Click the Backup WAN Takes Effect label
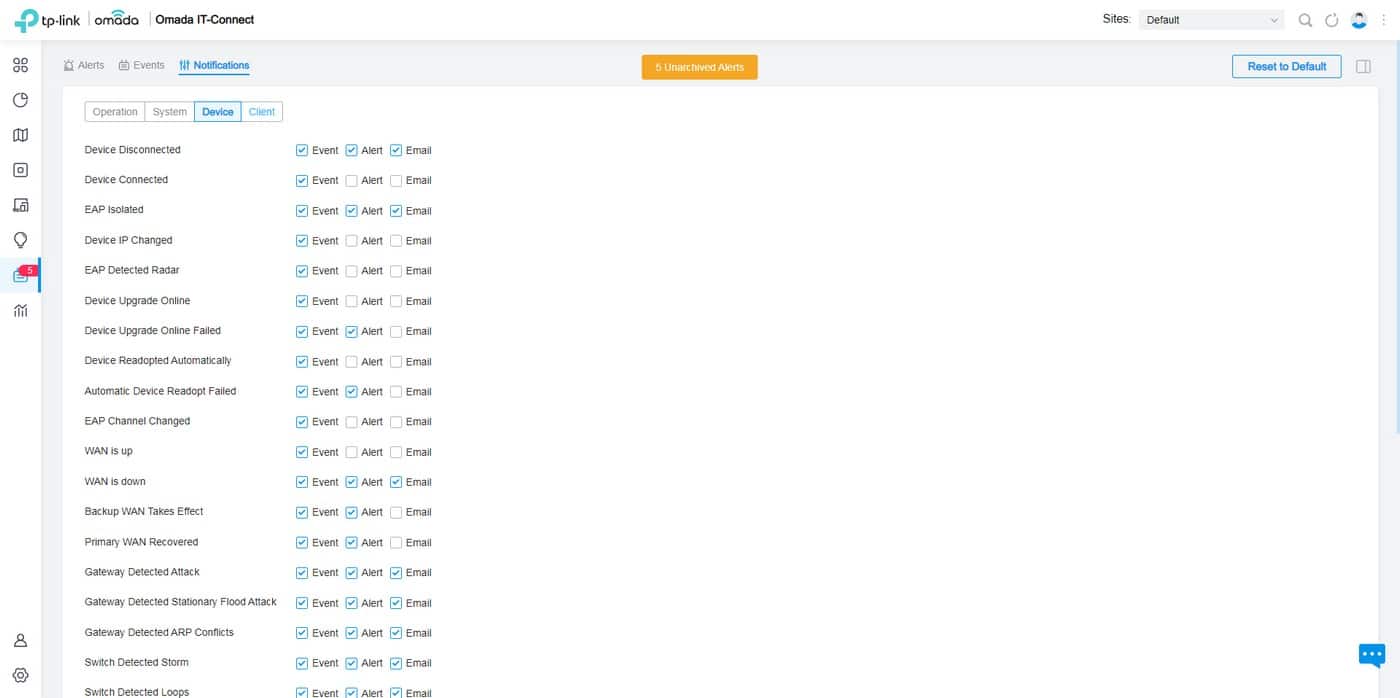The width and height of the screenshot is (1400, 698). coord(144,511)
